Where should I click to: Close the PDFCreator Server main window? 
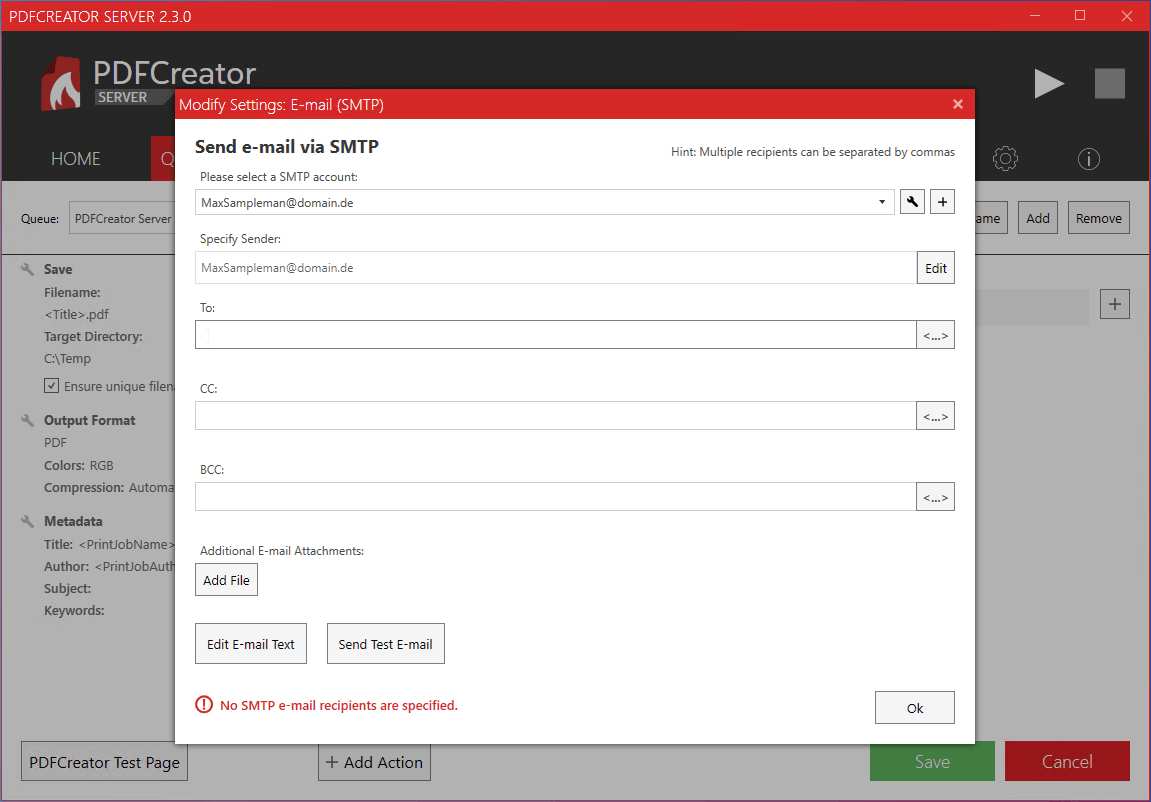click(1127, 15)
